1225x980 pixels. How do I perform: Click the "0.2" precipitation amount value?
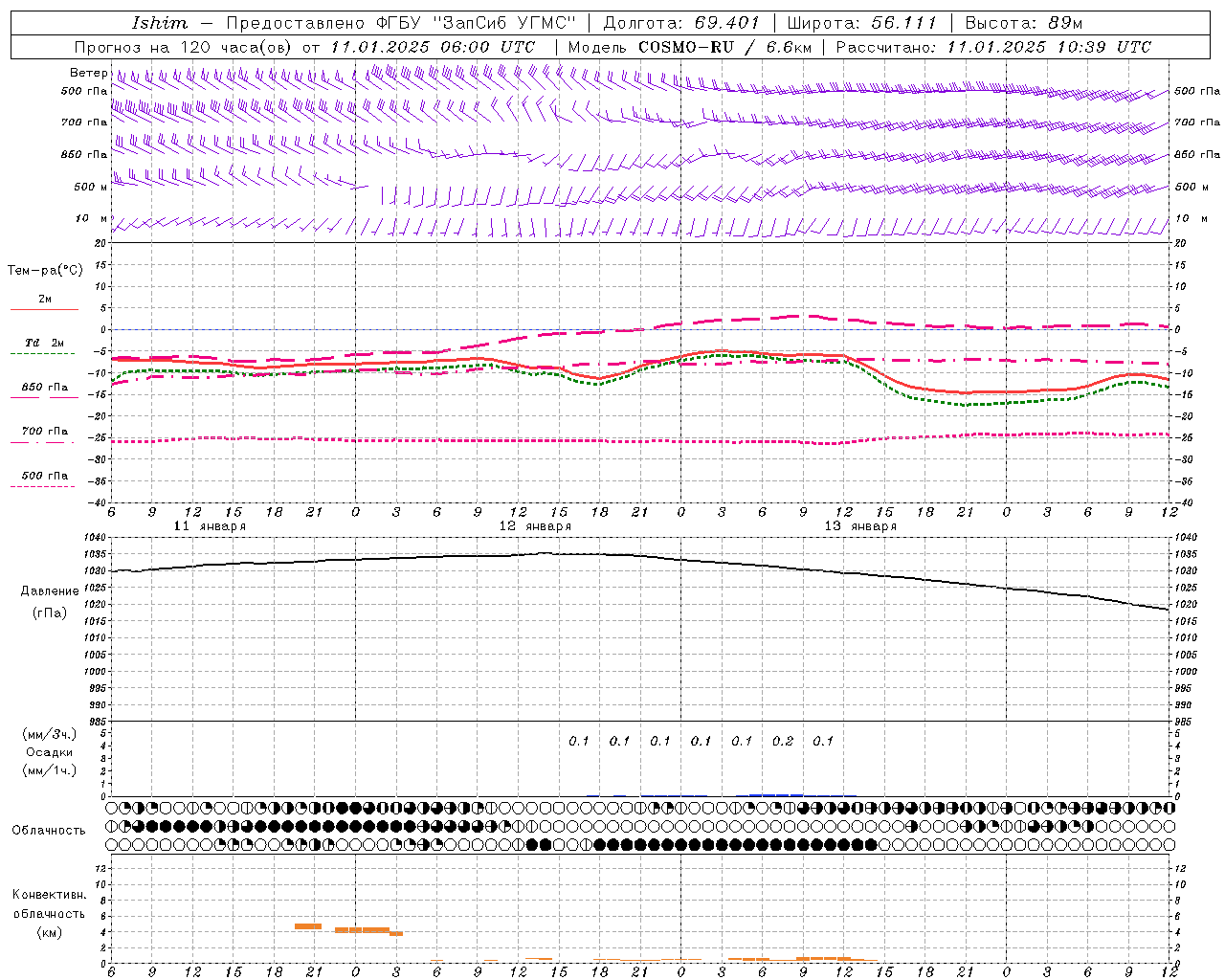tap(783, 741)
